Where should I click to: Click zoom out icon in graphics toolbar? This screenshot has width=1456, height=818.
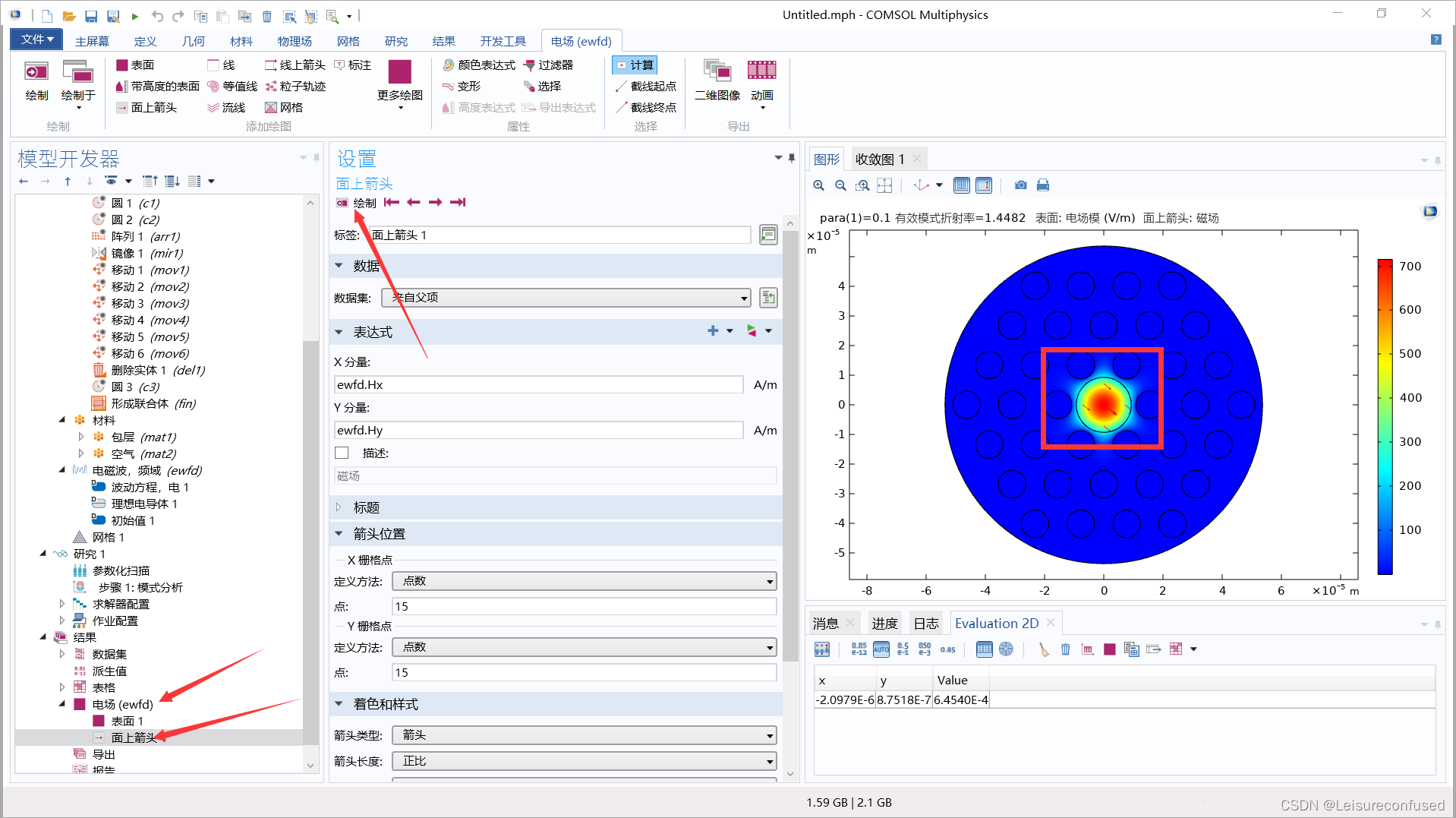[x=840, y=185]
